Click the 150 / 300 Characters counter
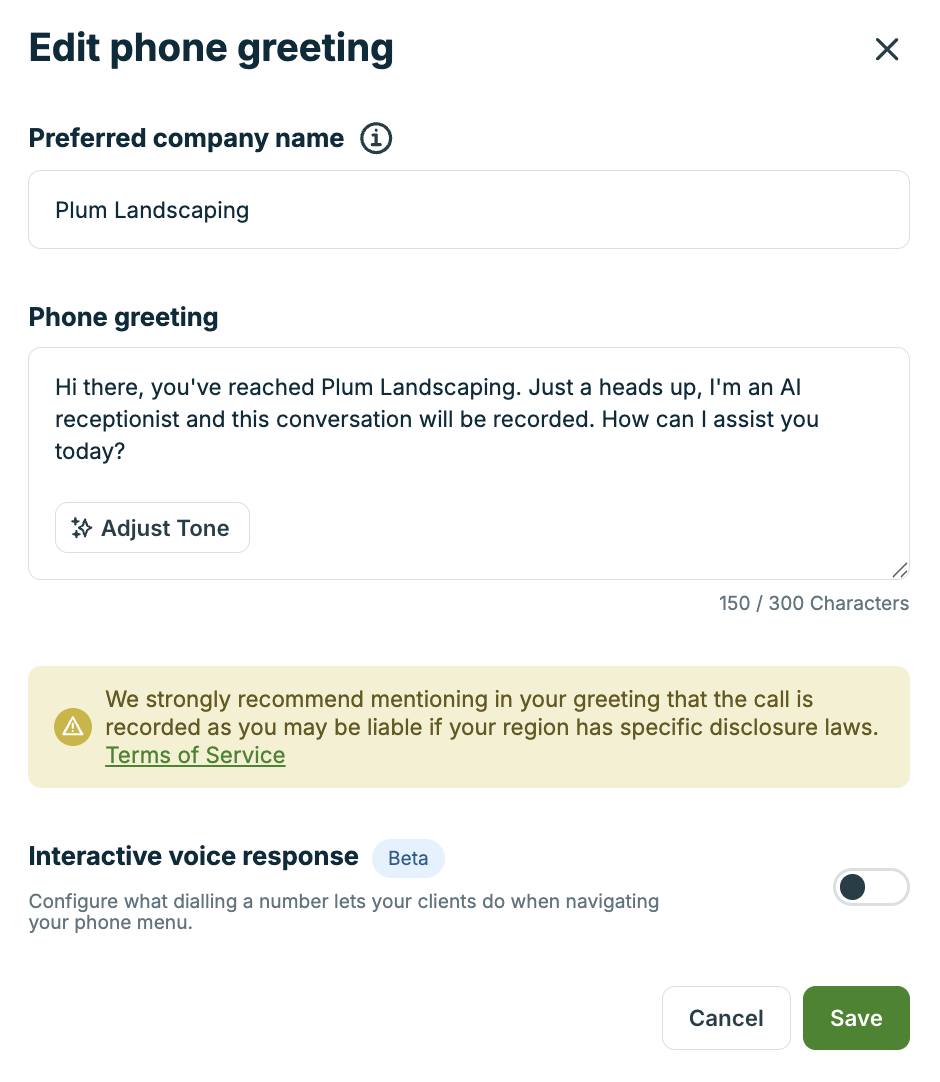Image resolution: width=940 pixels, height=1082 pixels. [x=813, y=604]
